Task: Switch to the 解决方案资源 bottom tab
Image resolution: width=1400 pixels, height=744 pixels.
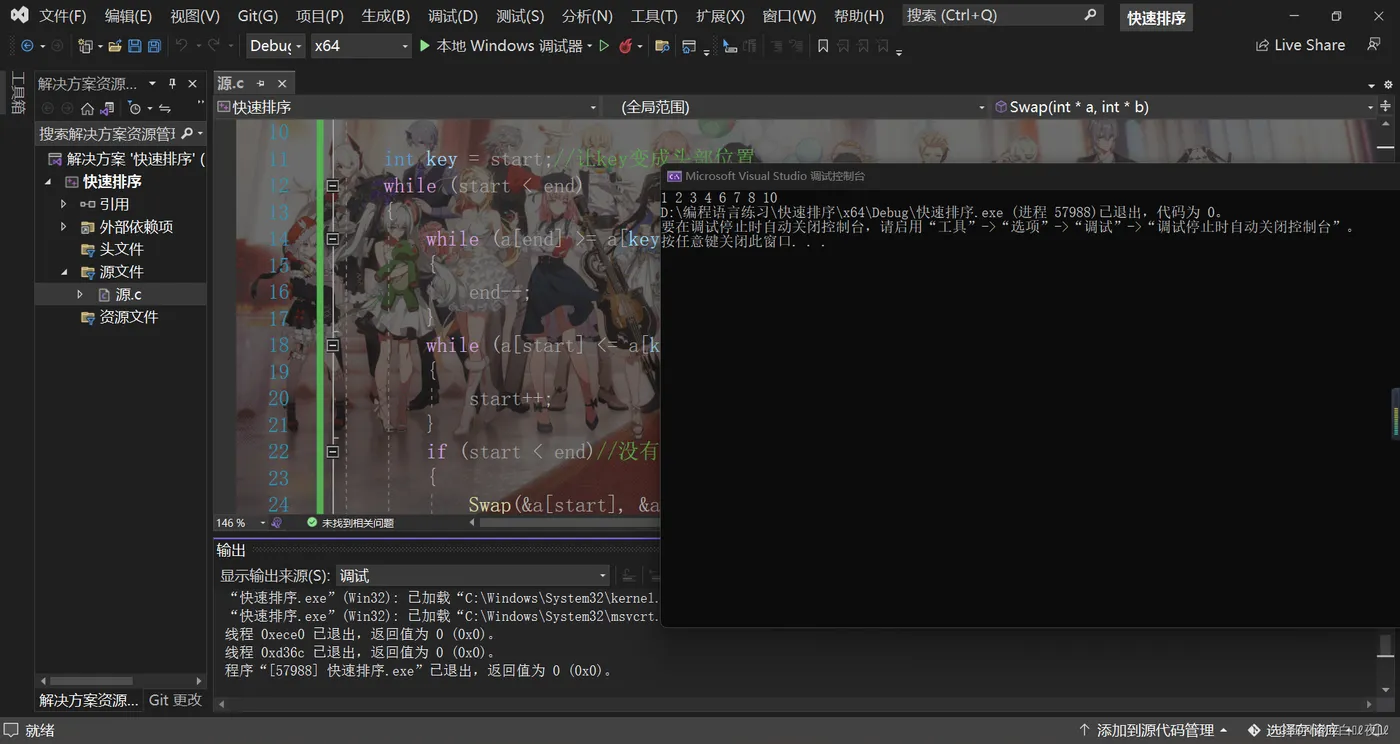Action: pos(89,700)
